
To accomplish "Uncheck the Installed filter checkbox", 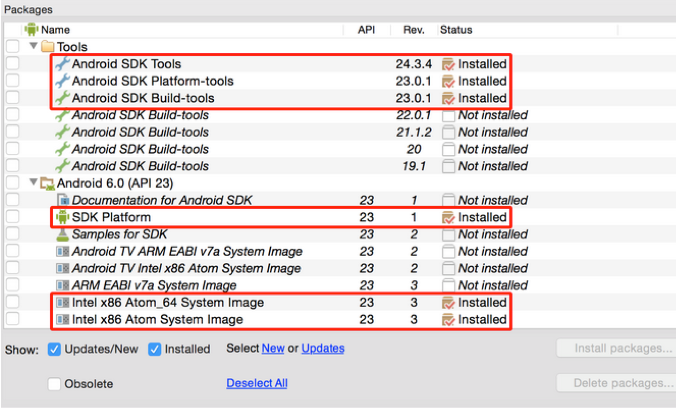I will [x=155, y=349].
